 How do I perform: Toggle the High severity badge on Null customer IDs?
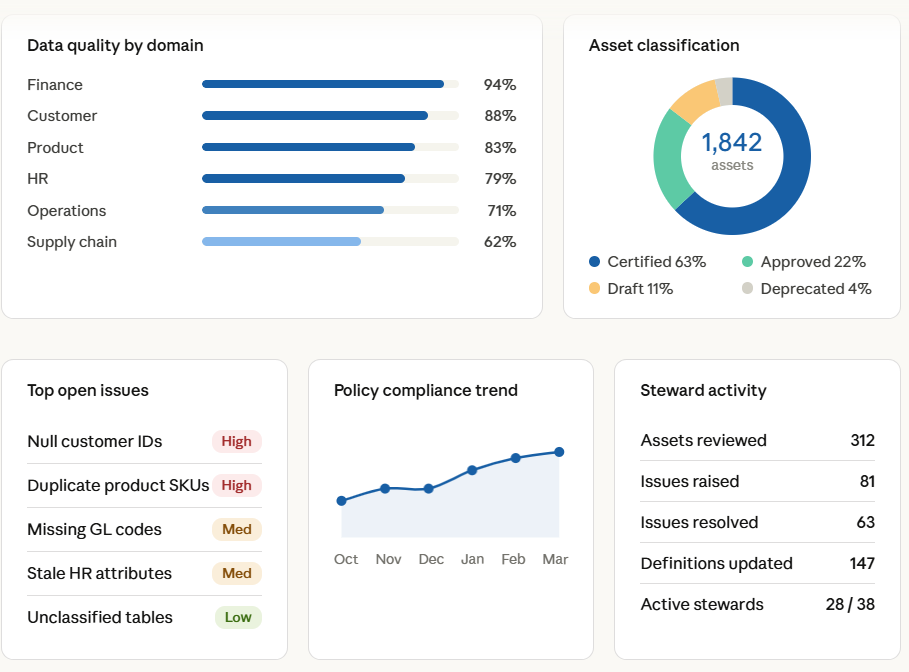pyautogui.click(x=237, y=441)
